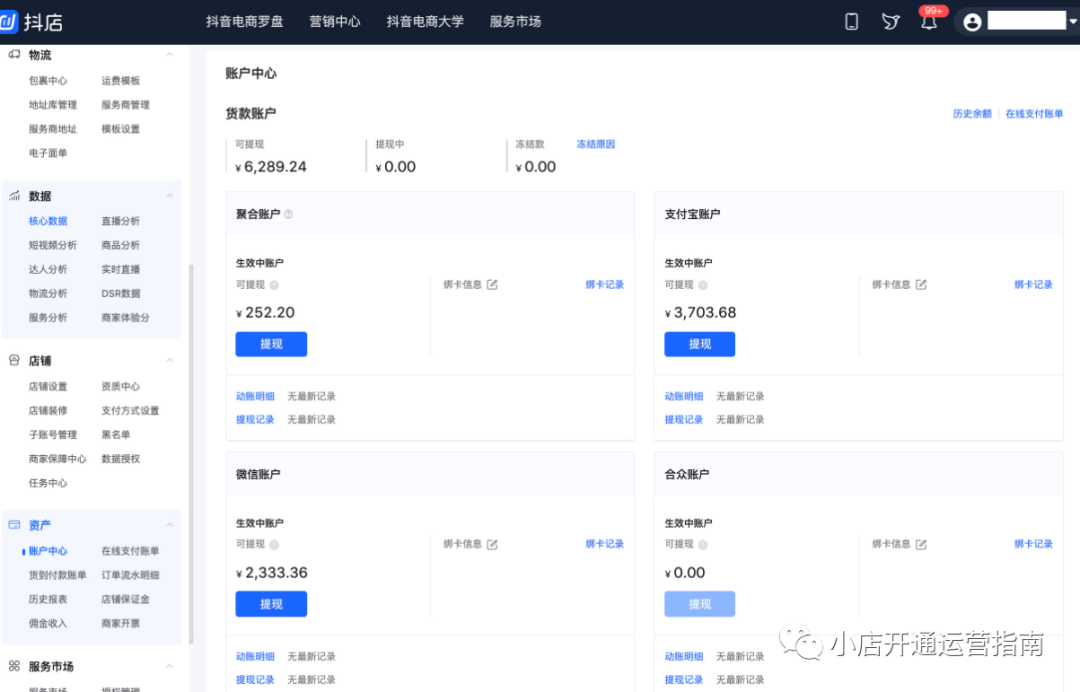Click the username field in header
Viewport: 1080px width, 692px height.
tap(1027, 21)
